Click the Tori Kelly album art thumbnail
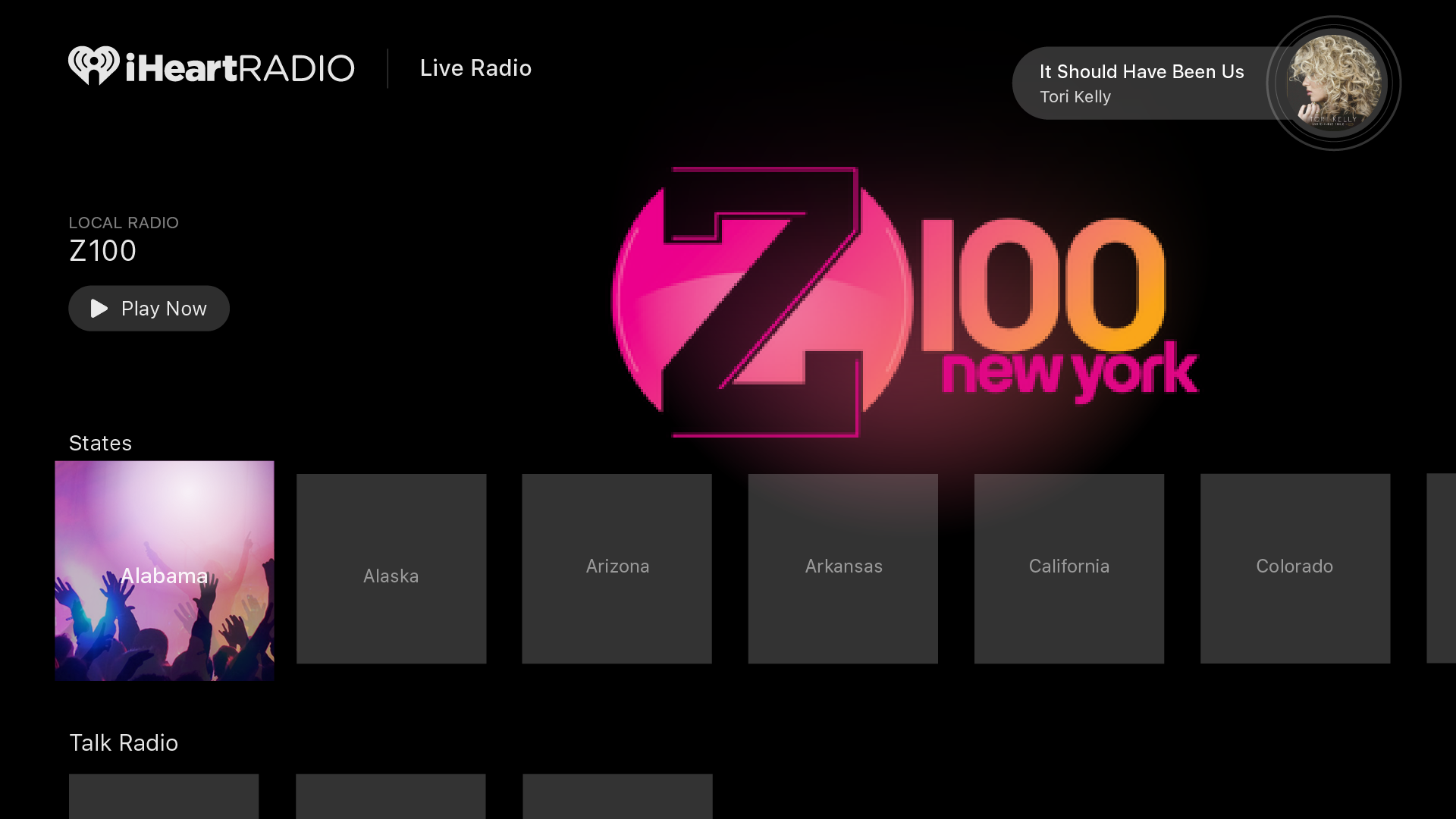The width and height of the screenshot is (1456, 819). pyautogui.click(x=1334, y=83)
